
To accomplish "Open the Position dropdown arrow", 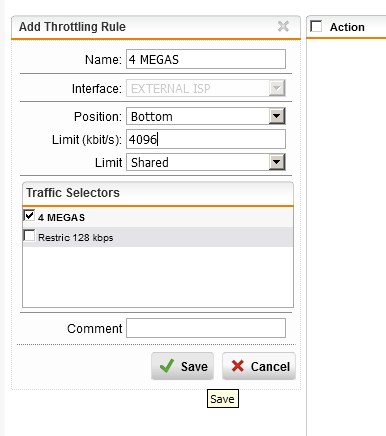I will 277,116.
